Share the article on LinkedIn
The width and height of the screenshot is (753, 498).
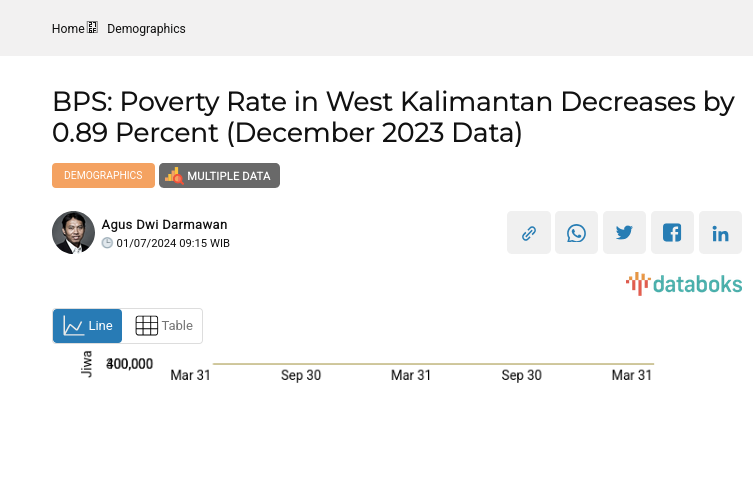(721, 233)
